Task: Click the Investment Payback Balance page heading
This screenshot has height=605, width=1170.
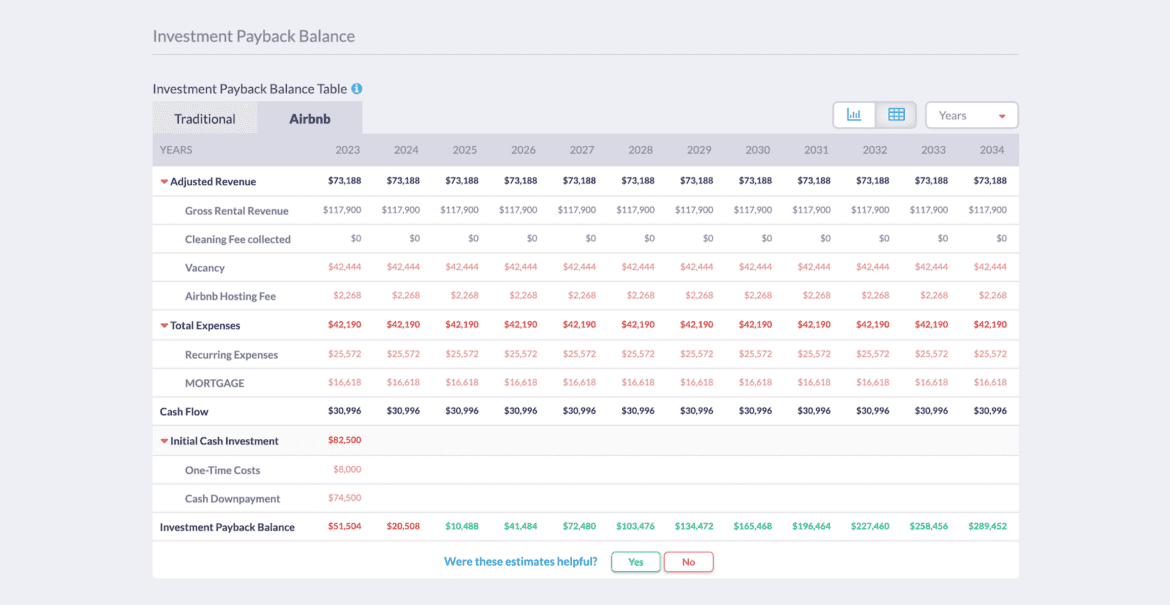Action: (x=254, y=36)
